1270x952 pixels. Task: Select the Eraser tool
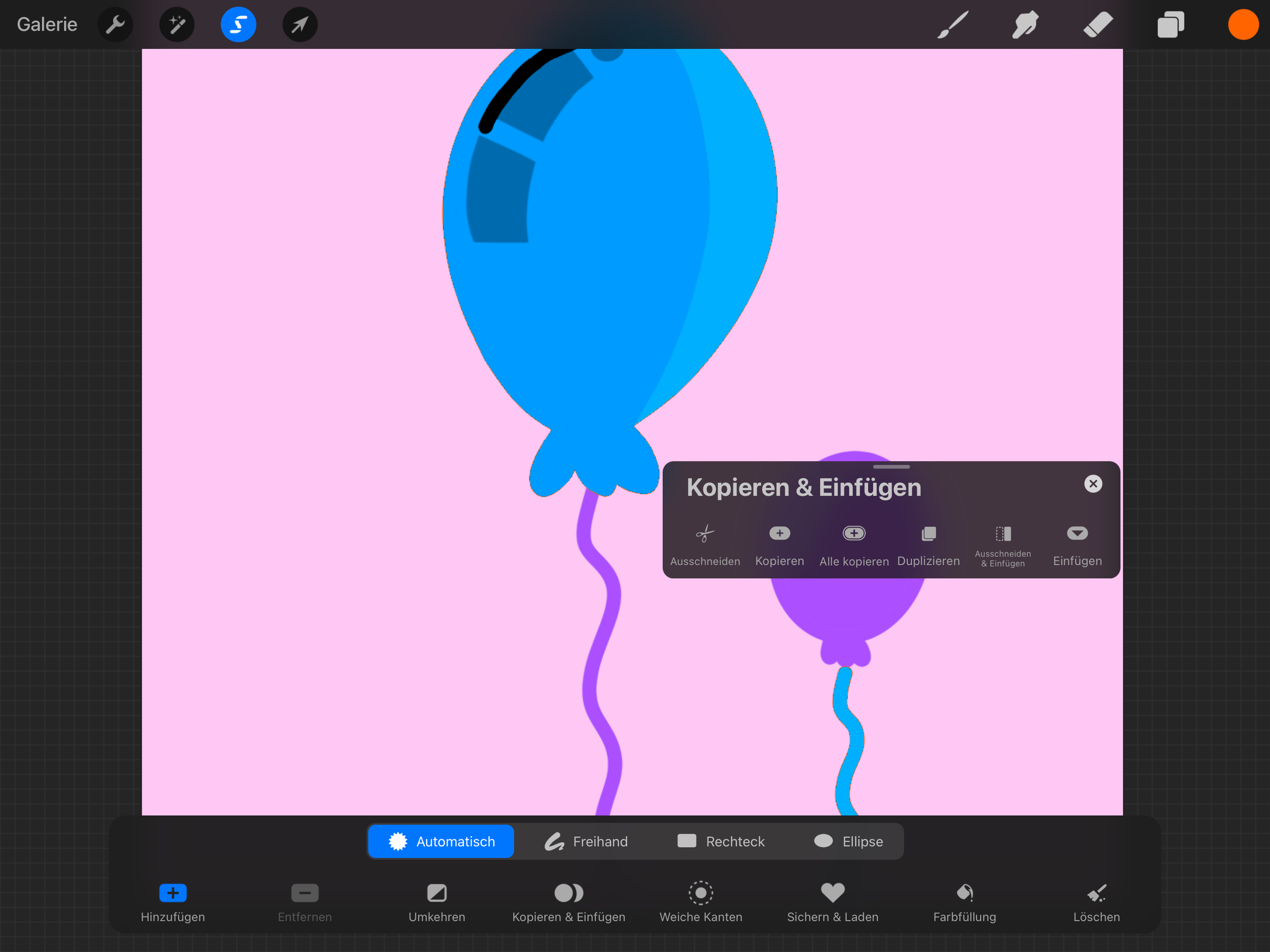pyautogui.click(x=1098, y=24)
